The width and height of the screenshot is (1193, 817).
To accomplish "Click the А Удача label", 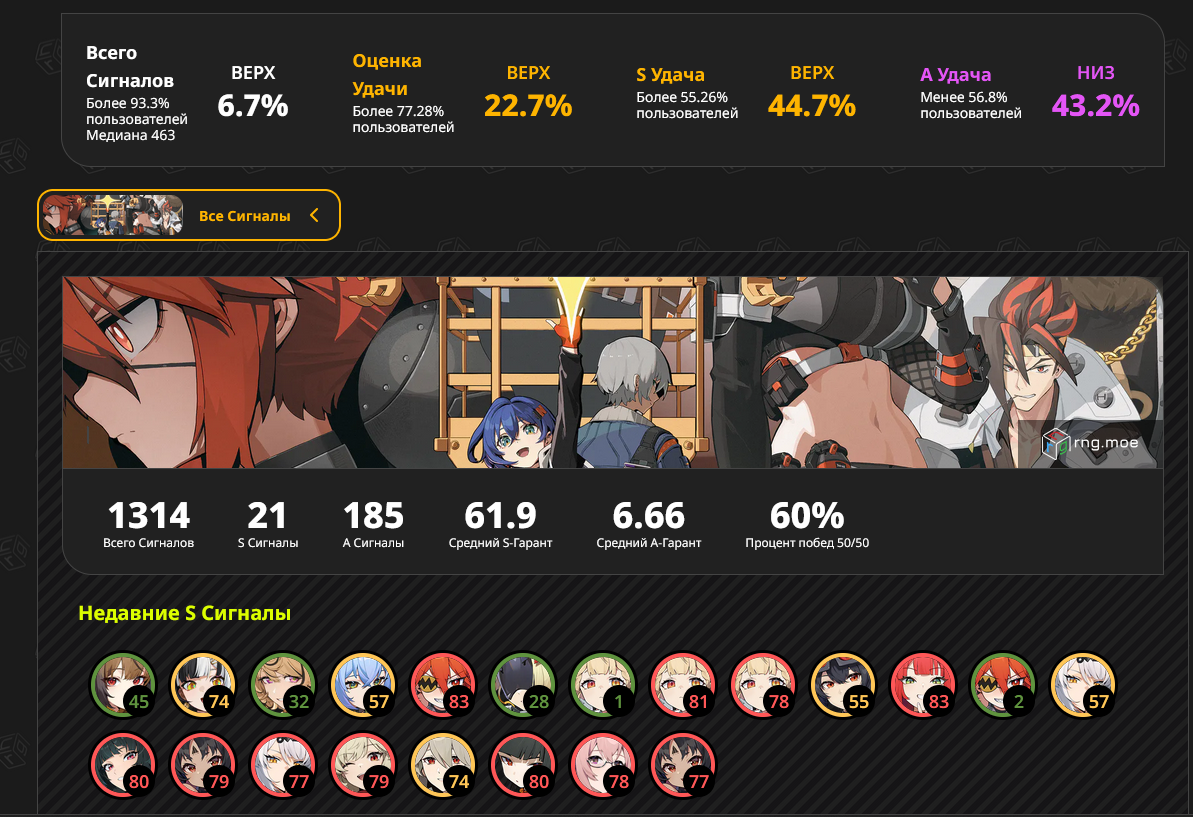I will coord(956,75).
